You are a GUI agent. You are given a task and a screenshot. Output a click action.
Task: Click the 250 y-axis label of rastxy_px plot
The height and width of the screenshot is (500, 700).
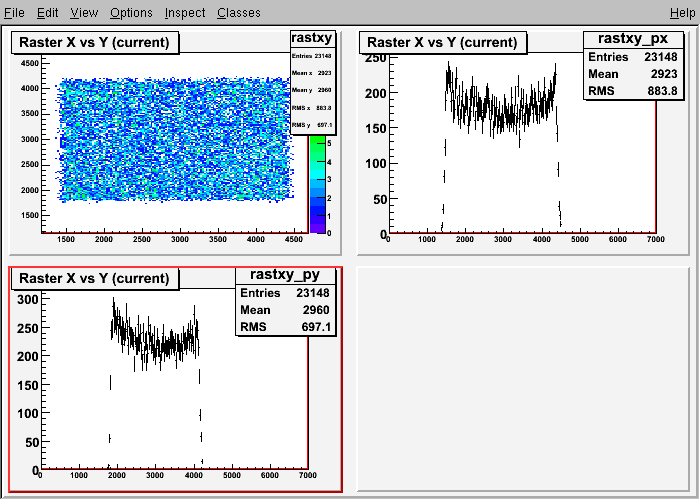pyautogui.click(x=375, y=58)
